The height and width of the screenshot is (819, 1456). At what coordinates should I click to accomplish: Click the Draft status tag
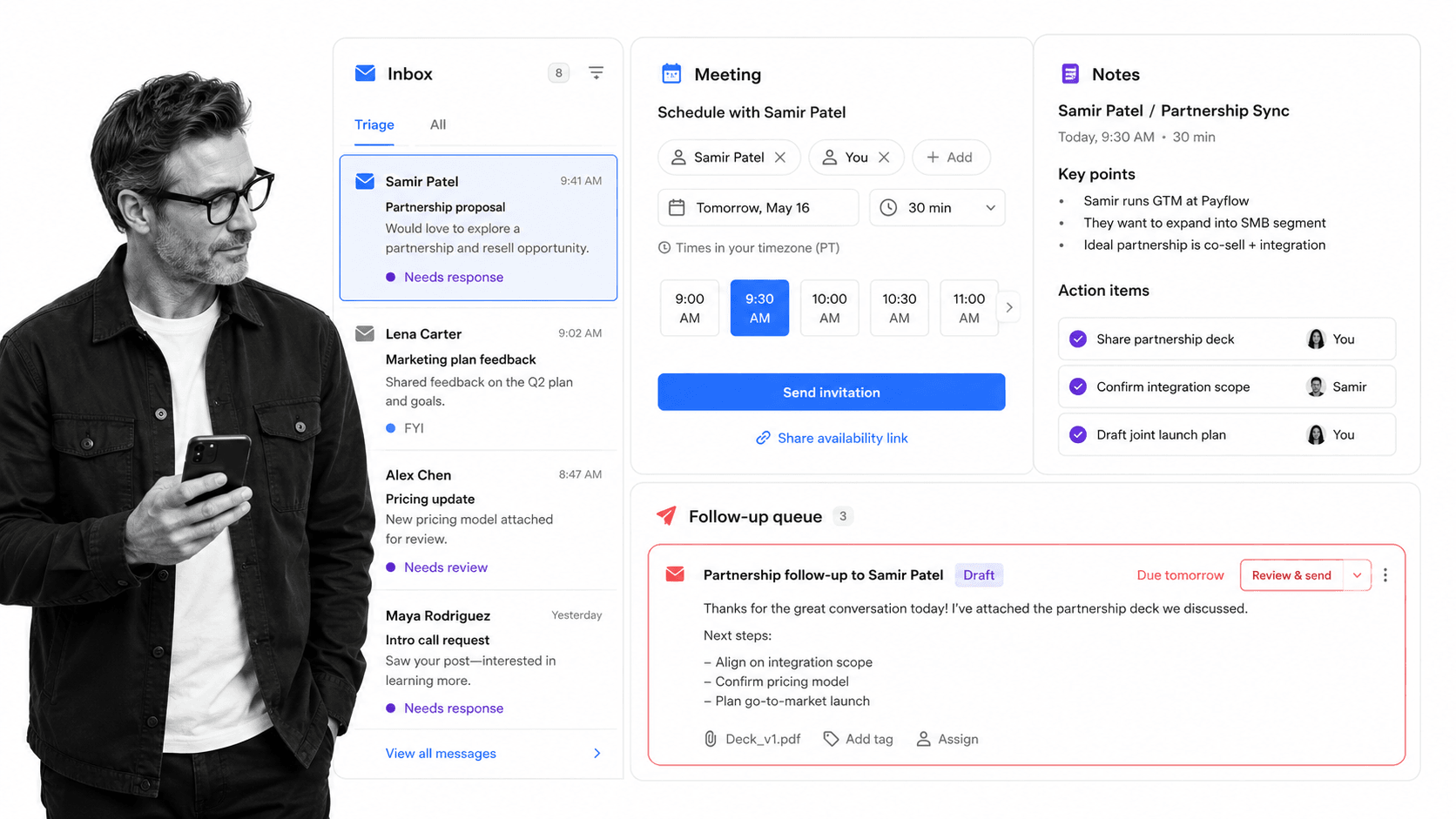pos(979,575)
